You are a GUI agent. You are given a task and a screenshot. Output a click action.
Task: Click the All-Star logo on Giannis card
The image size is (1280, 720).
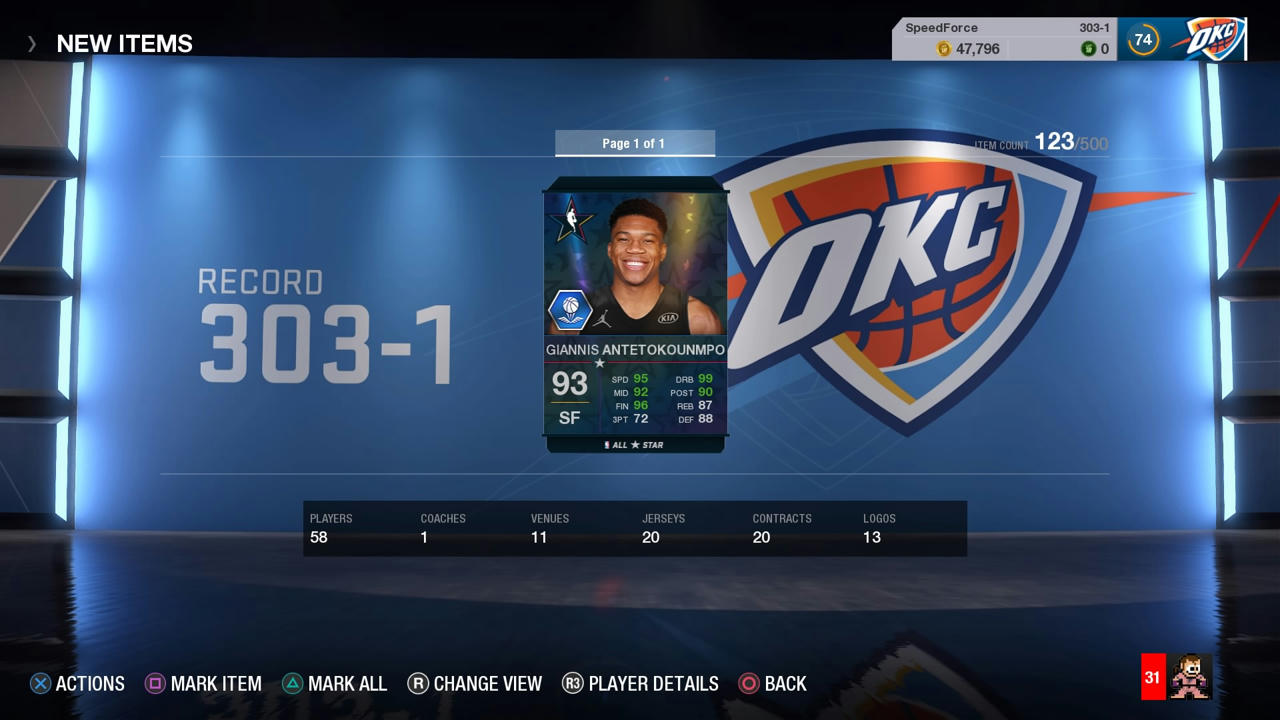[571, 220]
